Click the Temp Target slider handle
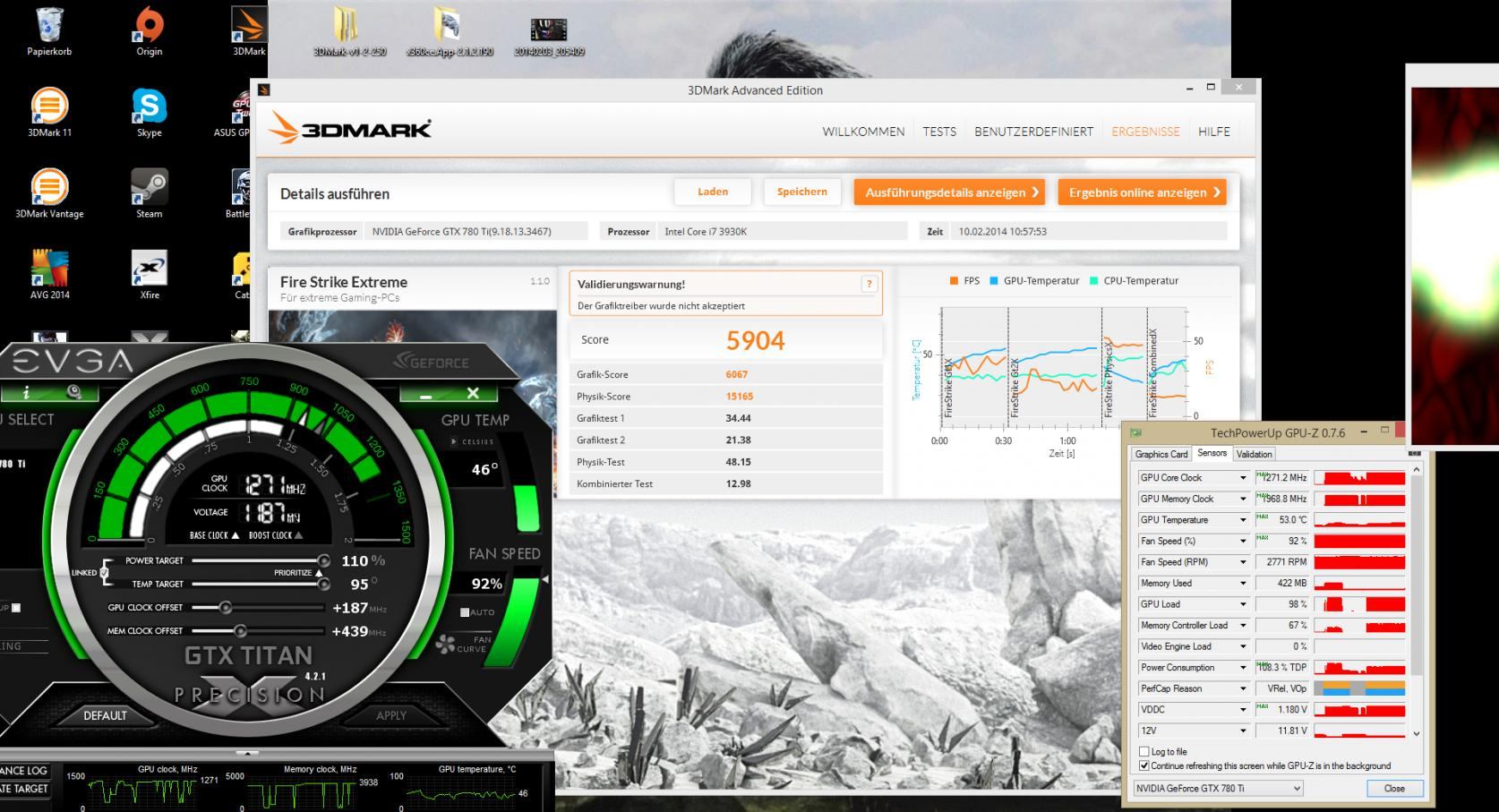This screenshot has width=1499, height=812. [322, 585]
